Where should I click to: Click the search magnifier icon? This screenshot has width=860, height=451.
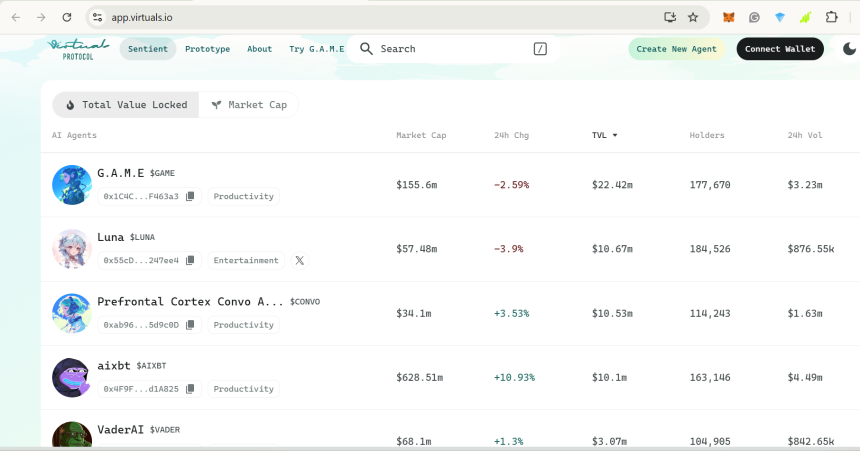(366, 49)
